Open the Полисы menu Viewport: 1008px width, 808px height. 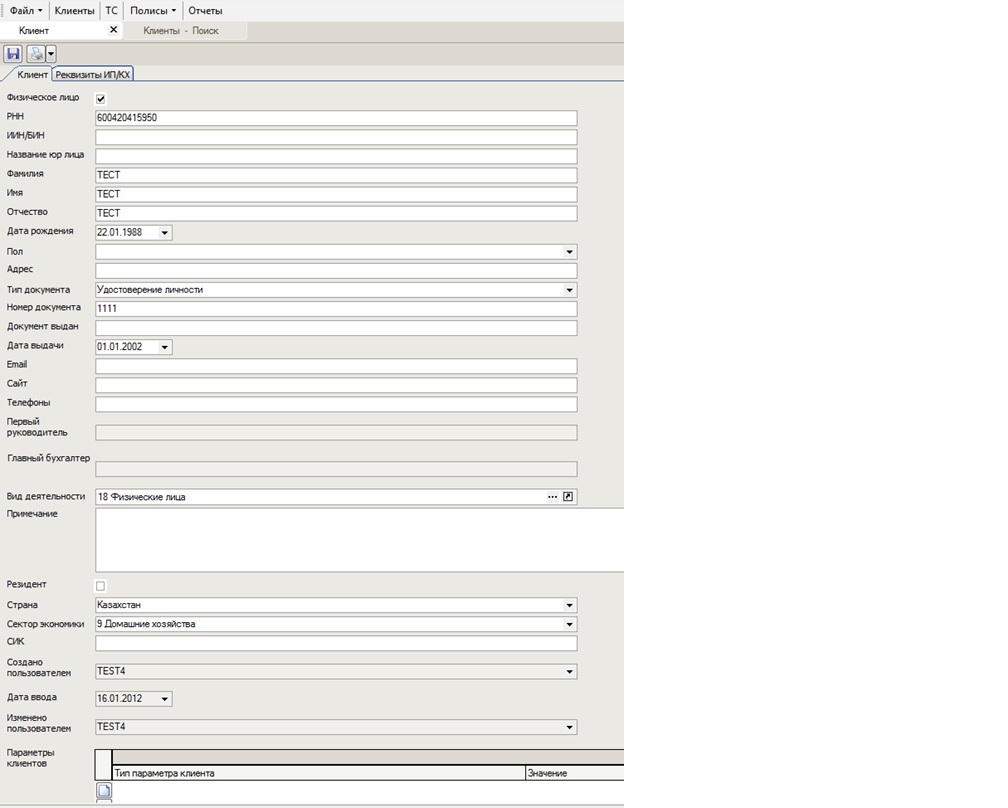point(153,10)
